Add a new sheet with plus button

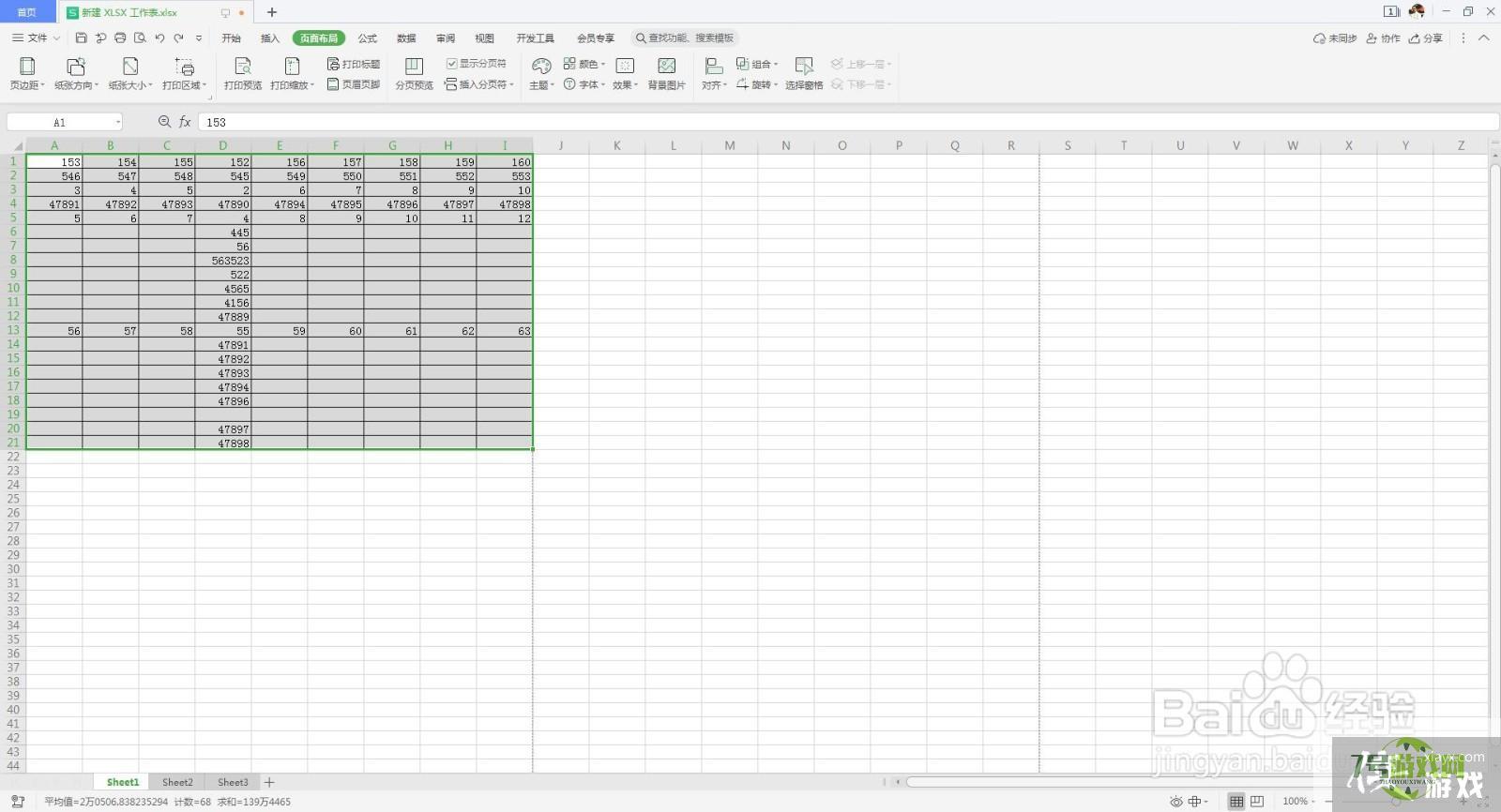[269, 782]
